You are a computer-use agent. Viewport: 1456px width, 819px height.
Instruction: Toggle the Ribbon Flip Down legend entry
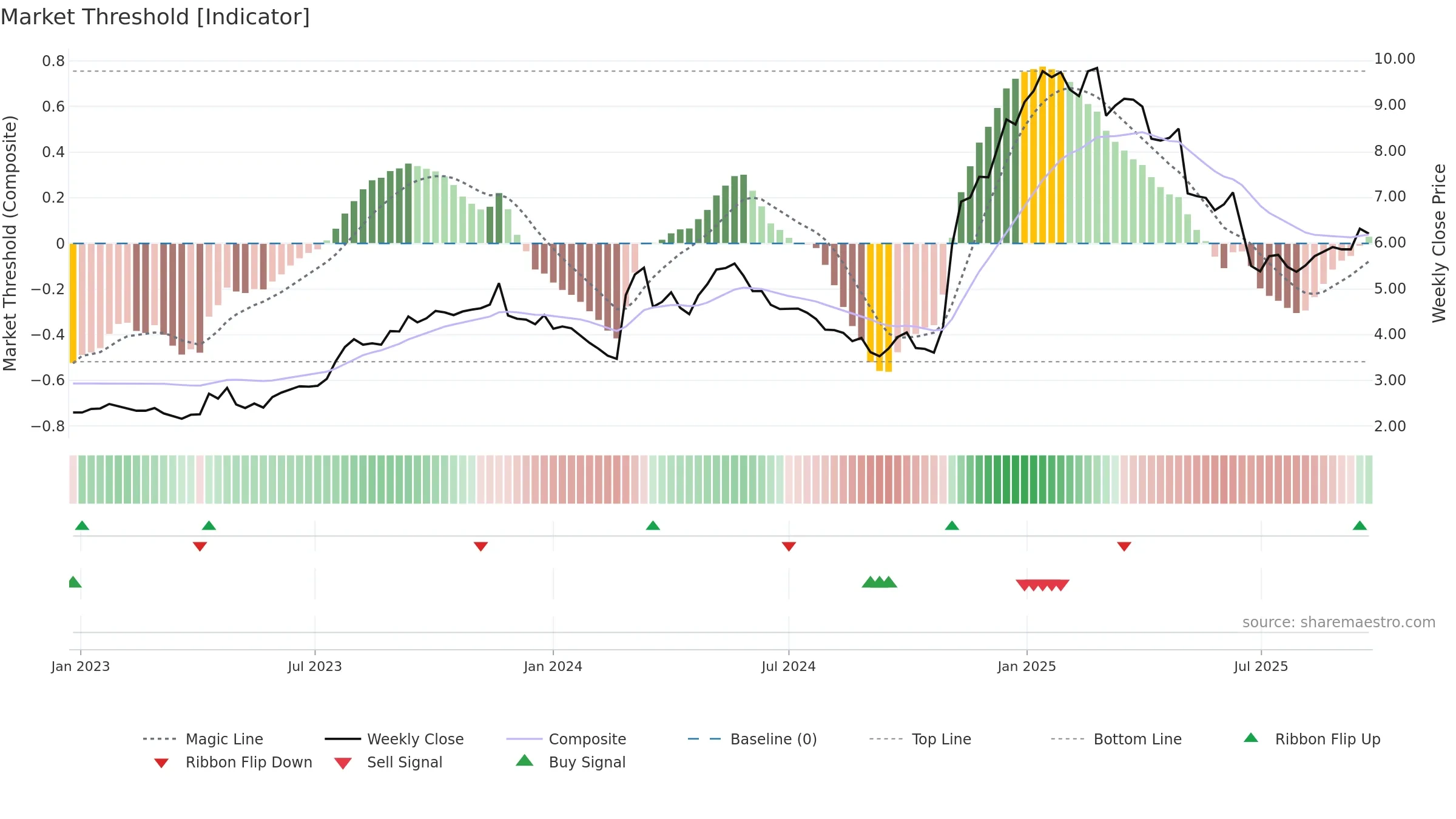(233, 762)
